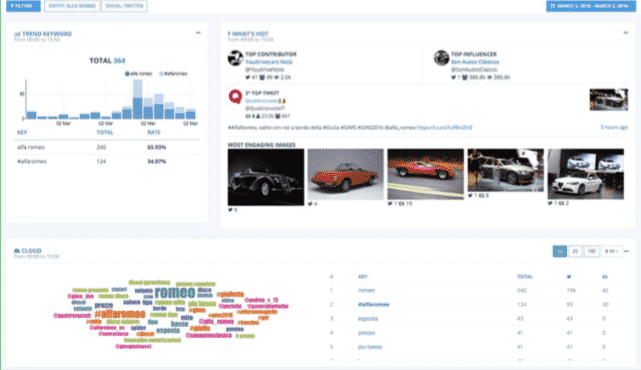Select the alfa romeo row in trend table
Viewport: 641px width, 370px height.
(x=107, y=147)
